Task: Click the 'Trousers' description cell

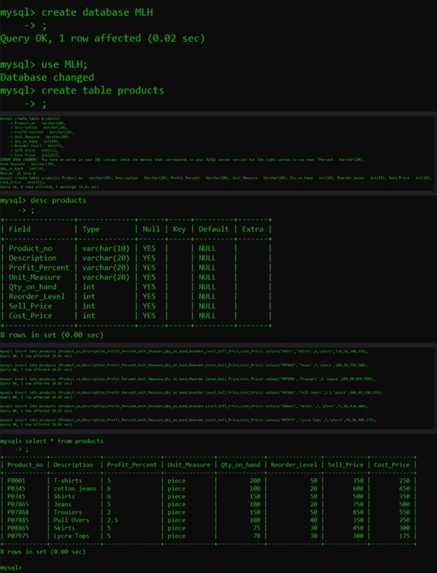Action: pyautogui.click(x=68, y=512)
